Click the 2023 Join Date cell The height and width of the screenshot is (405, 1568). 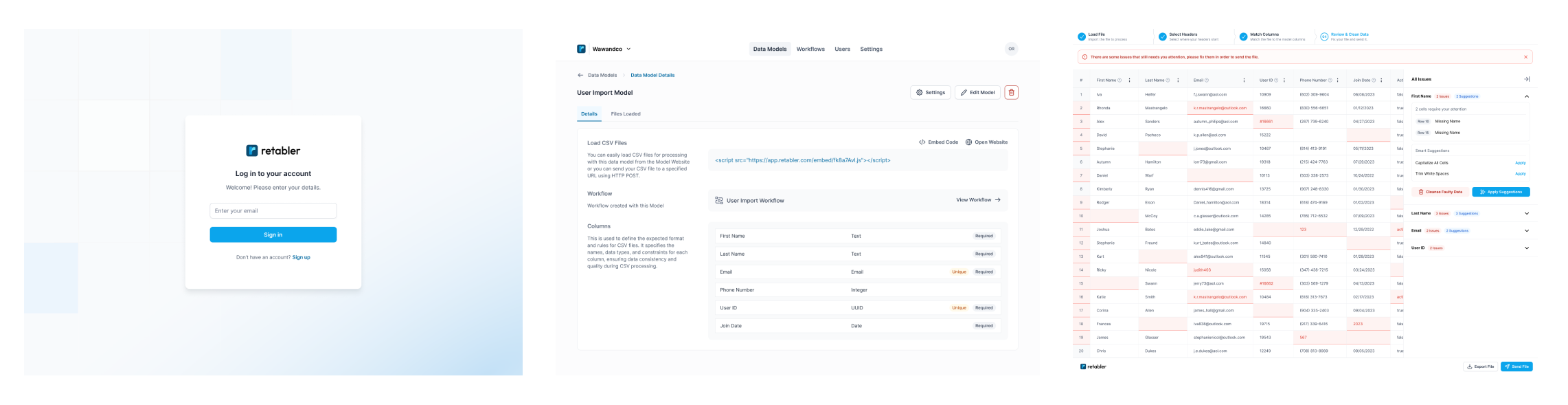click(x=1368, y=324)
